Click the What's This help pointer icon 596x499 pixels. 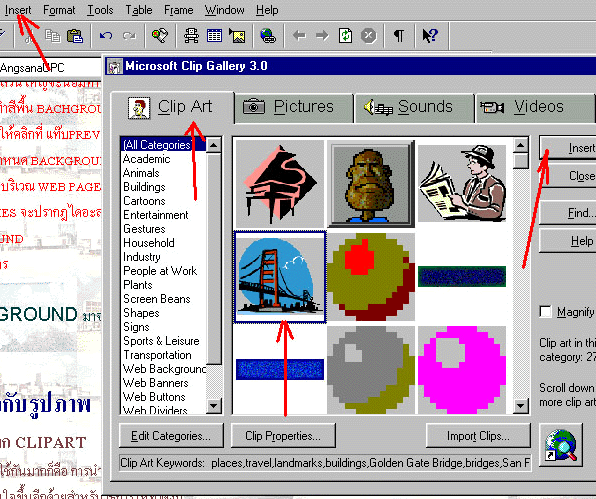(430, 36)
